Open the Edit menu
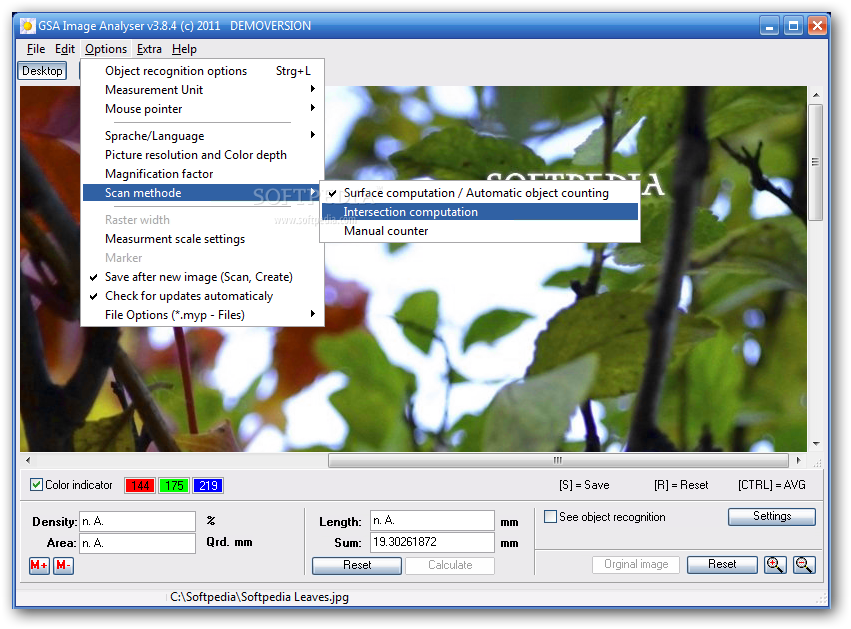The width and height of the screenshot is (851, 629). [x=65, y=49]
